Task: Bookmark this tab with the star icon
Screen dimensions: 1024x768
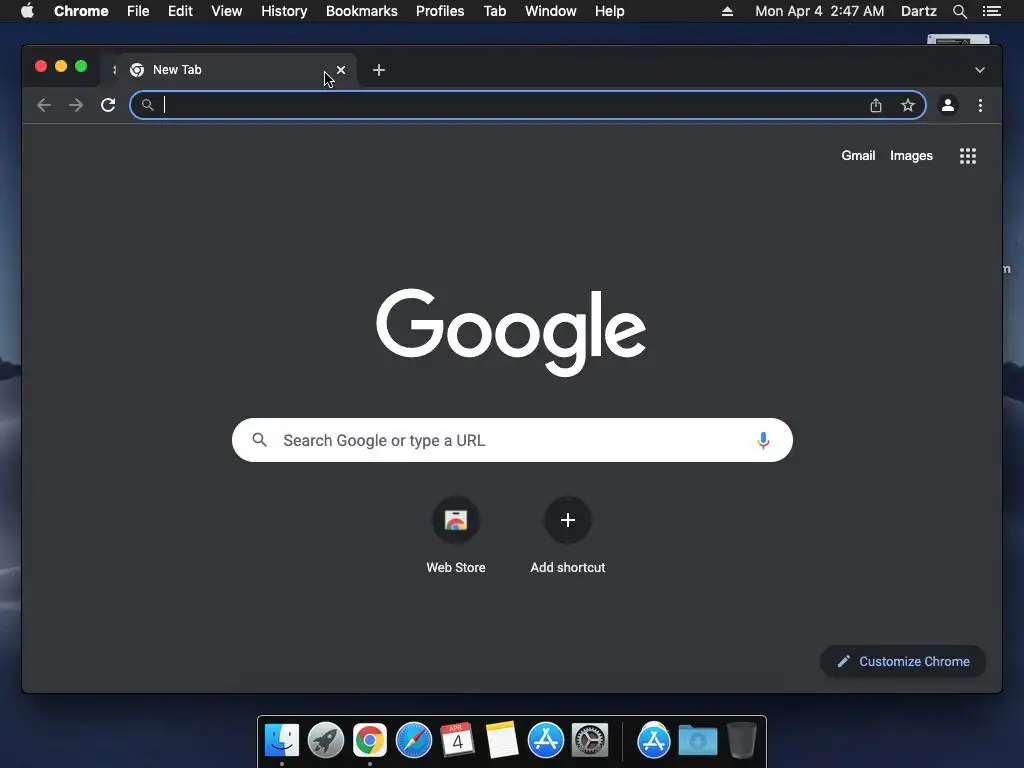Action: click(x=908, y=105)
